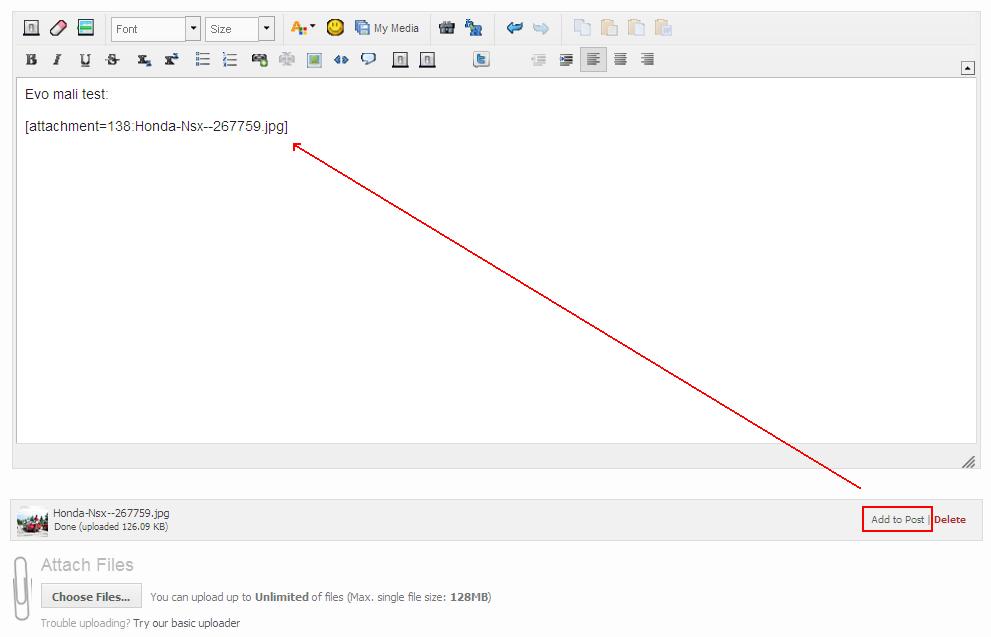Insert a quote using speech bubble icon
This screenshot has width=991, height=637.
pyautogui.click(x=369, y=60)
